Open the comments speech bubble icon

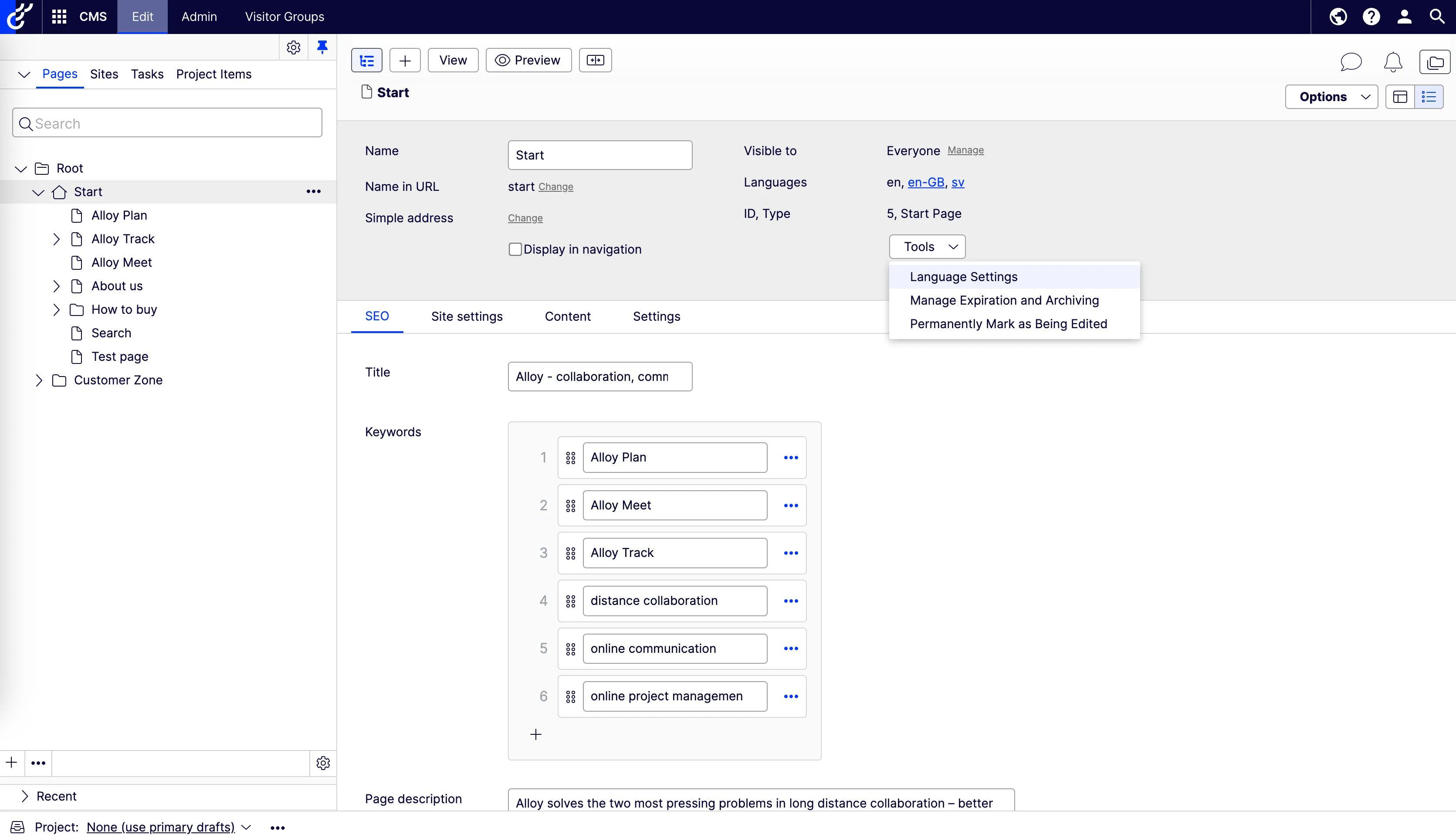click(x=1351, y=62)
